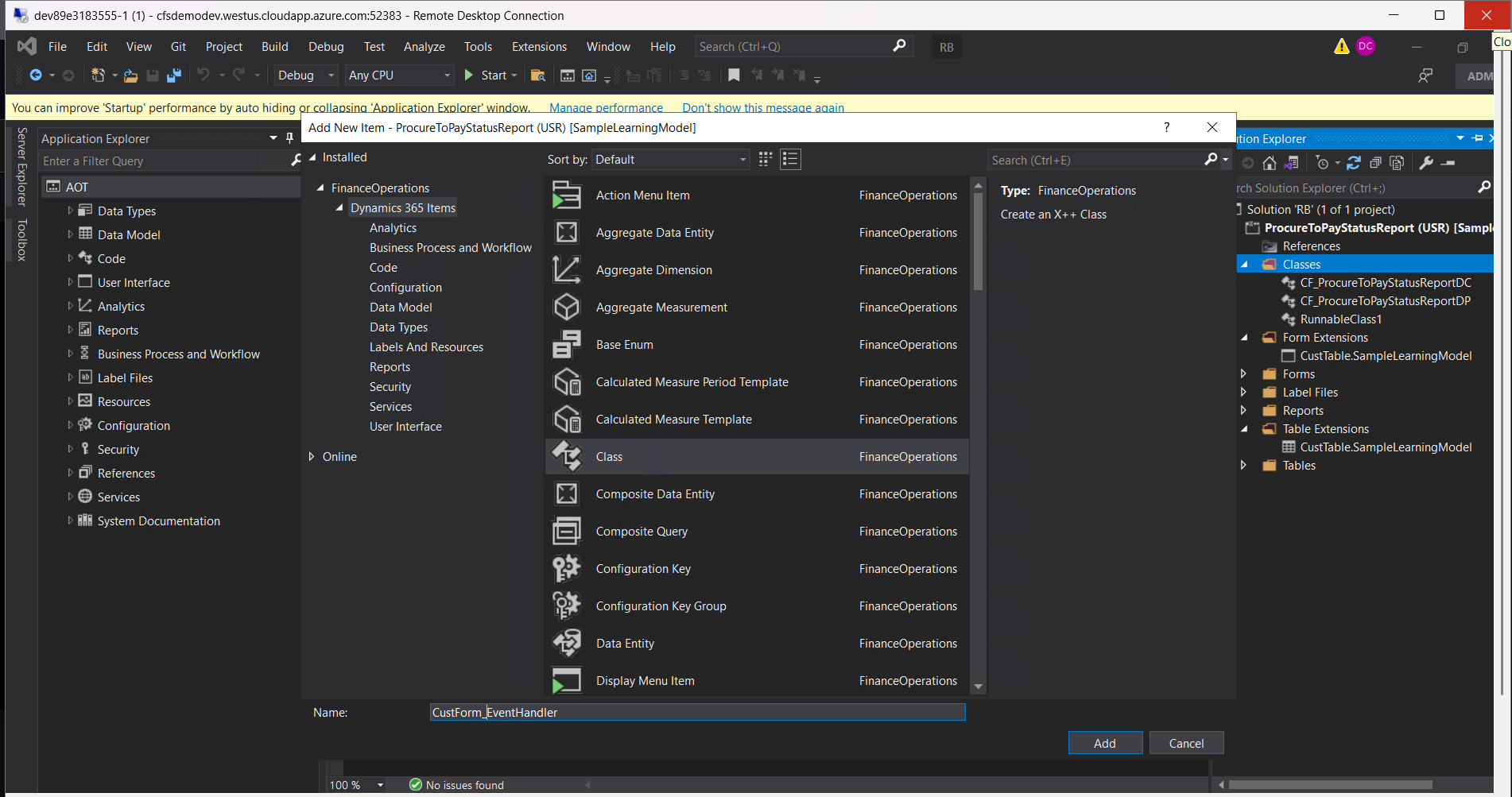
Task: Choose the Base Enum template
Action: pyautogui.click(x=625, y=344)
